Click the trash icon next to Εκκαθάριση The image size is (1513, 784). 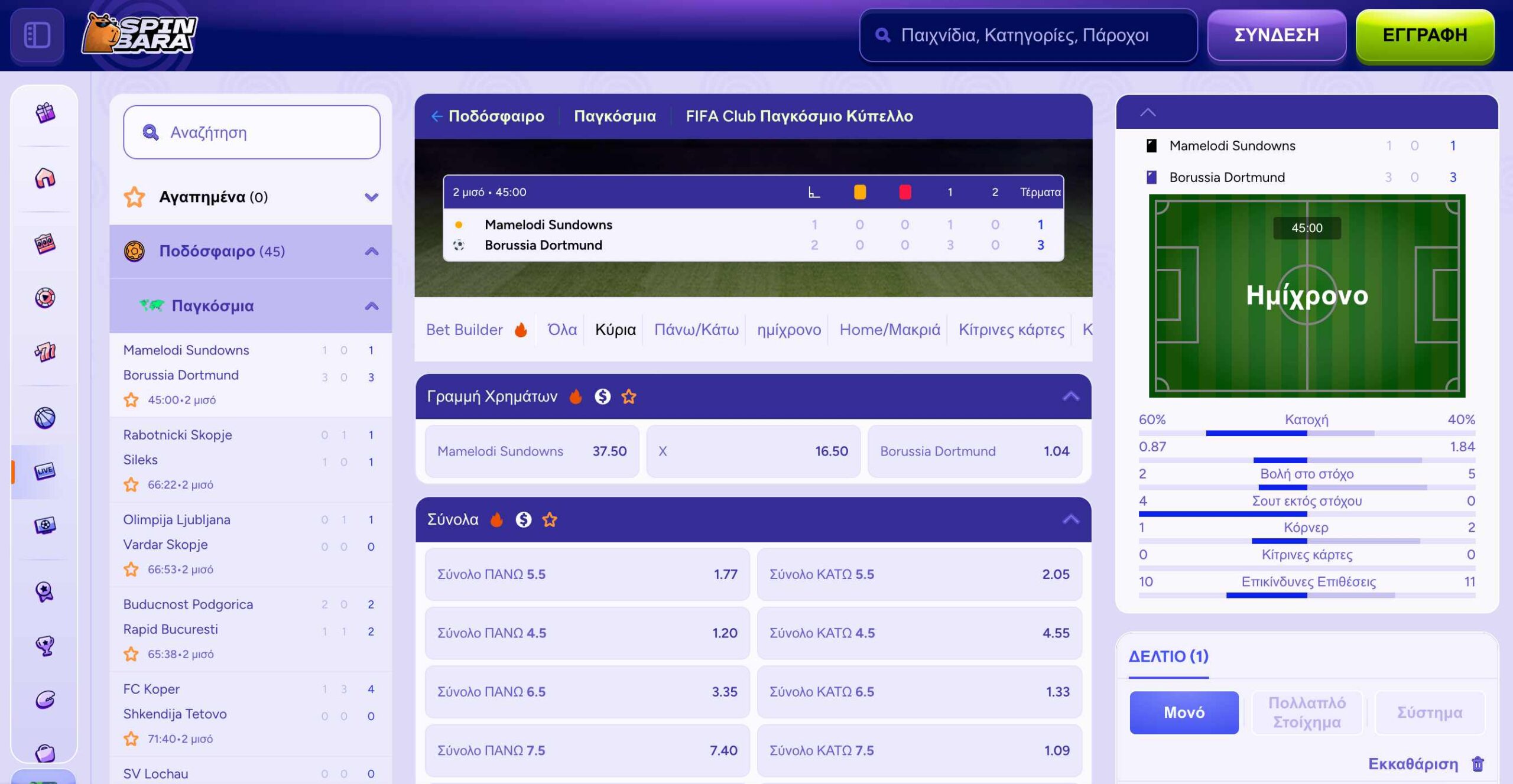(1478, 763)
